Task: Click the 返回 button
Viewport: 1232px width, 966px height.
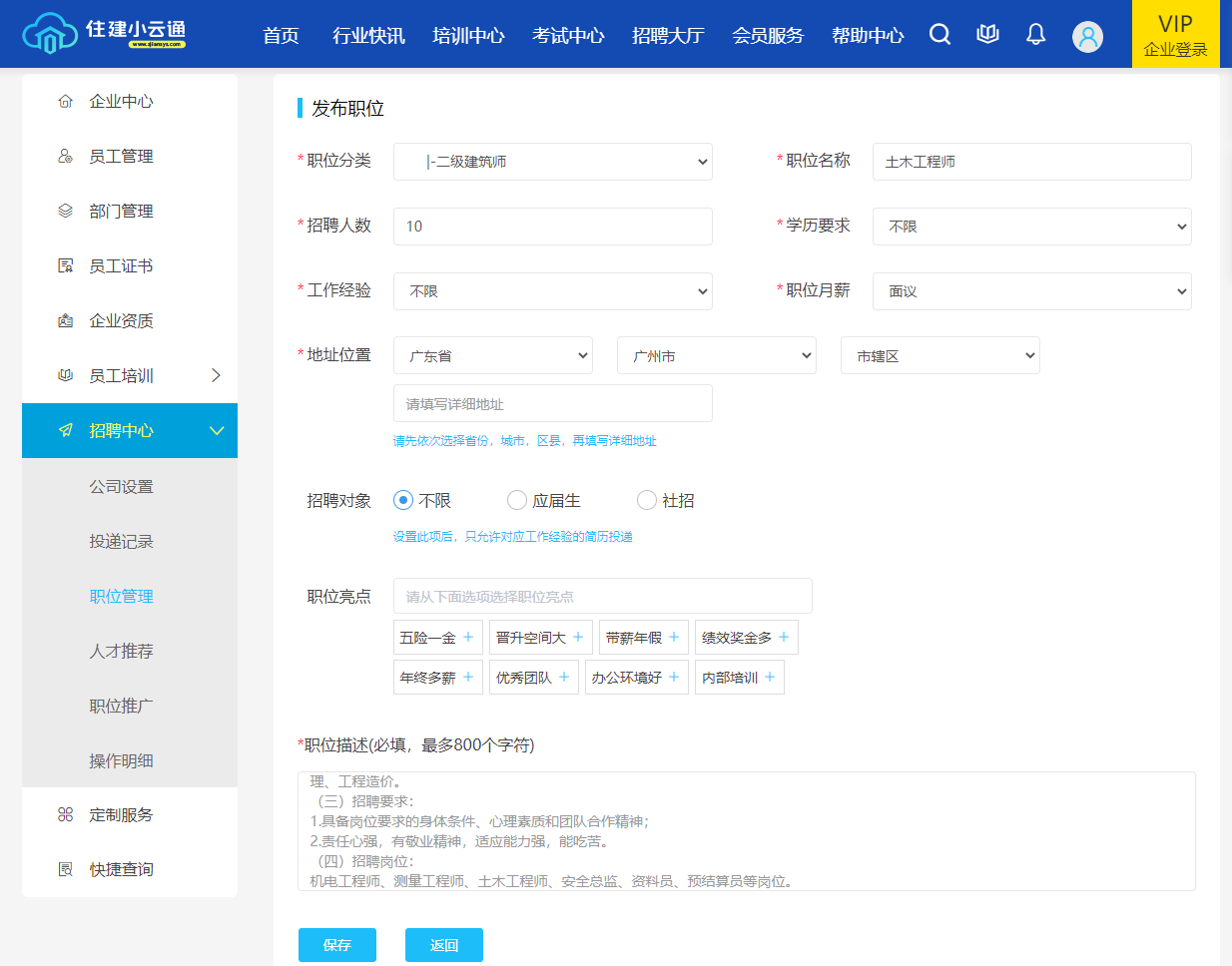Action: click(443, 945)
